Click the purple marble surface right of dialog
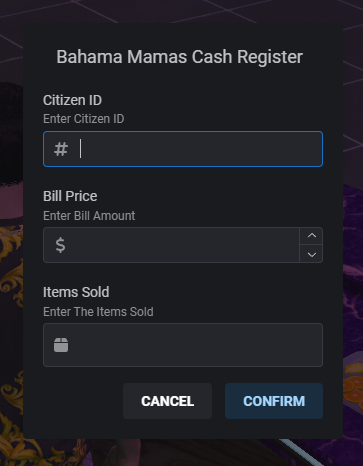 [x=353, y=267]
